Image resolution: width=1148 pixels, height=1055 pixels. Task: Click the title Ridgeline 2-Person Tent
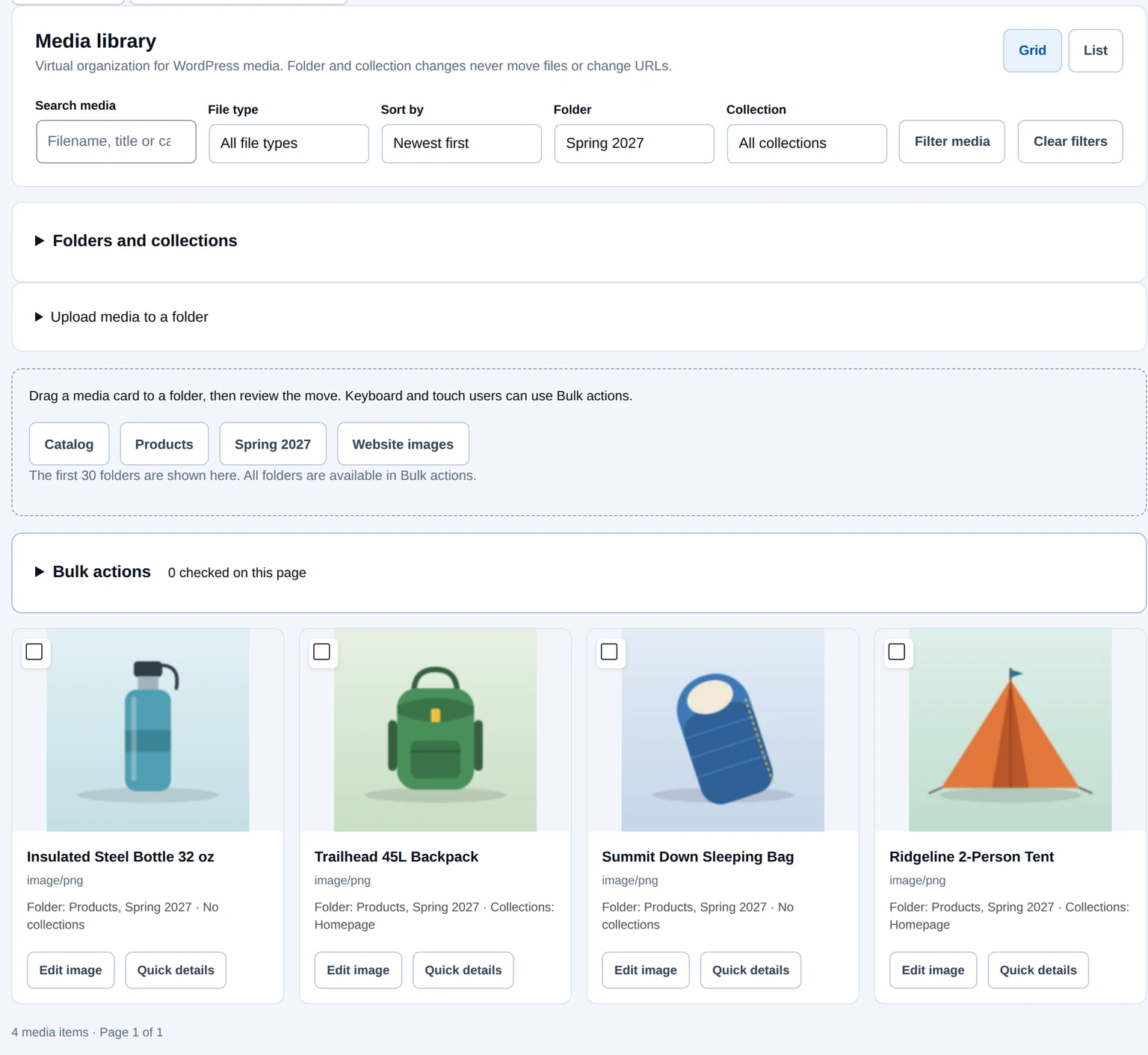tap(972, 857)
